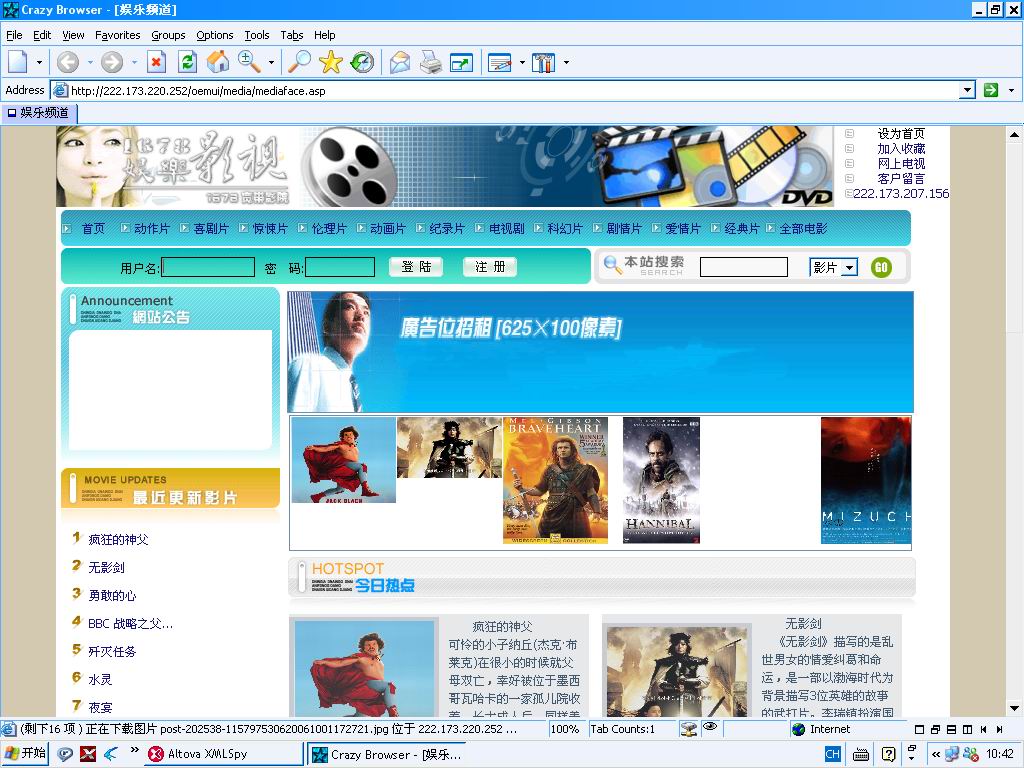Open the 动作片 category link
The height and width of the screenshot is (768, 1024).
coord(152,229)
